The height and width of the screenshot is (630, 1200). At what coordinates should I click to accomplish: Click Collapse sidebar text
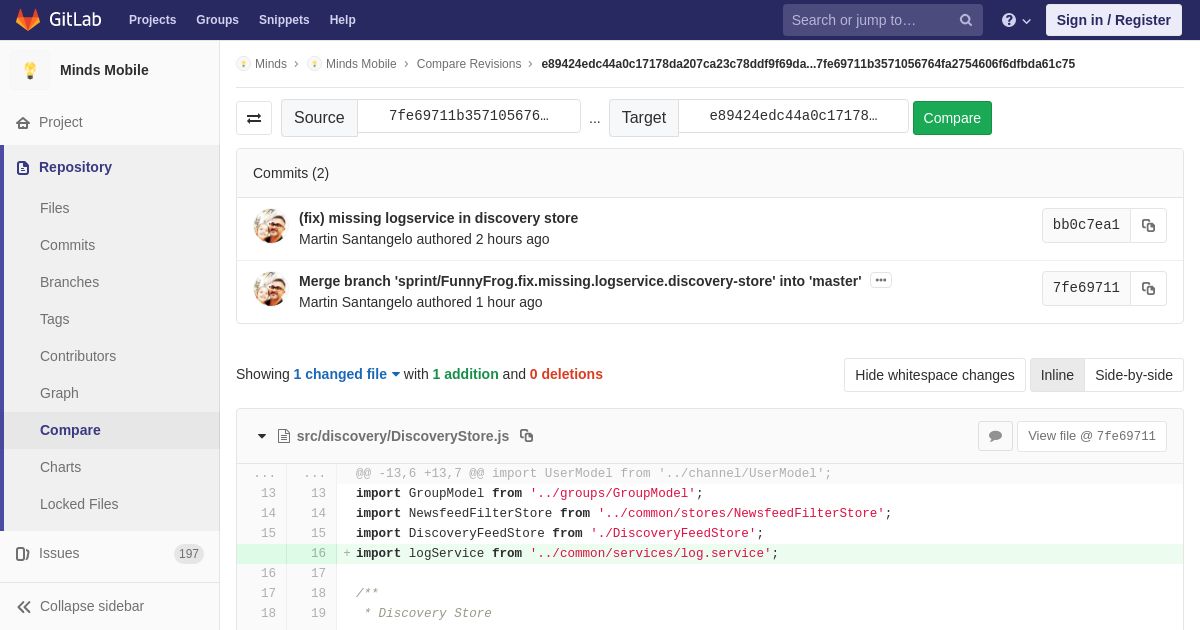click(92, 606)
